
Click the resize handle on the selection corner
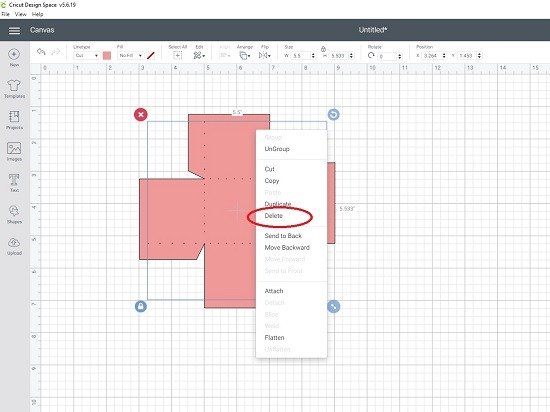[x=333, y=306]
